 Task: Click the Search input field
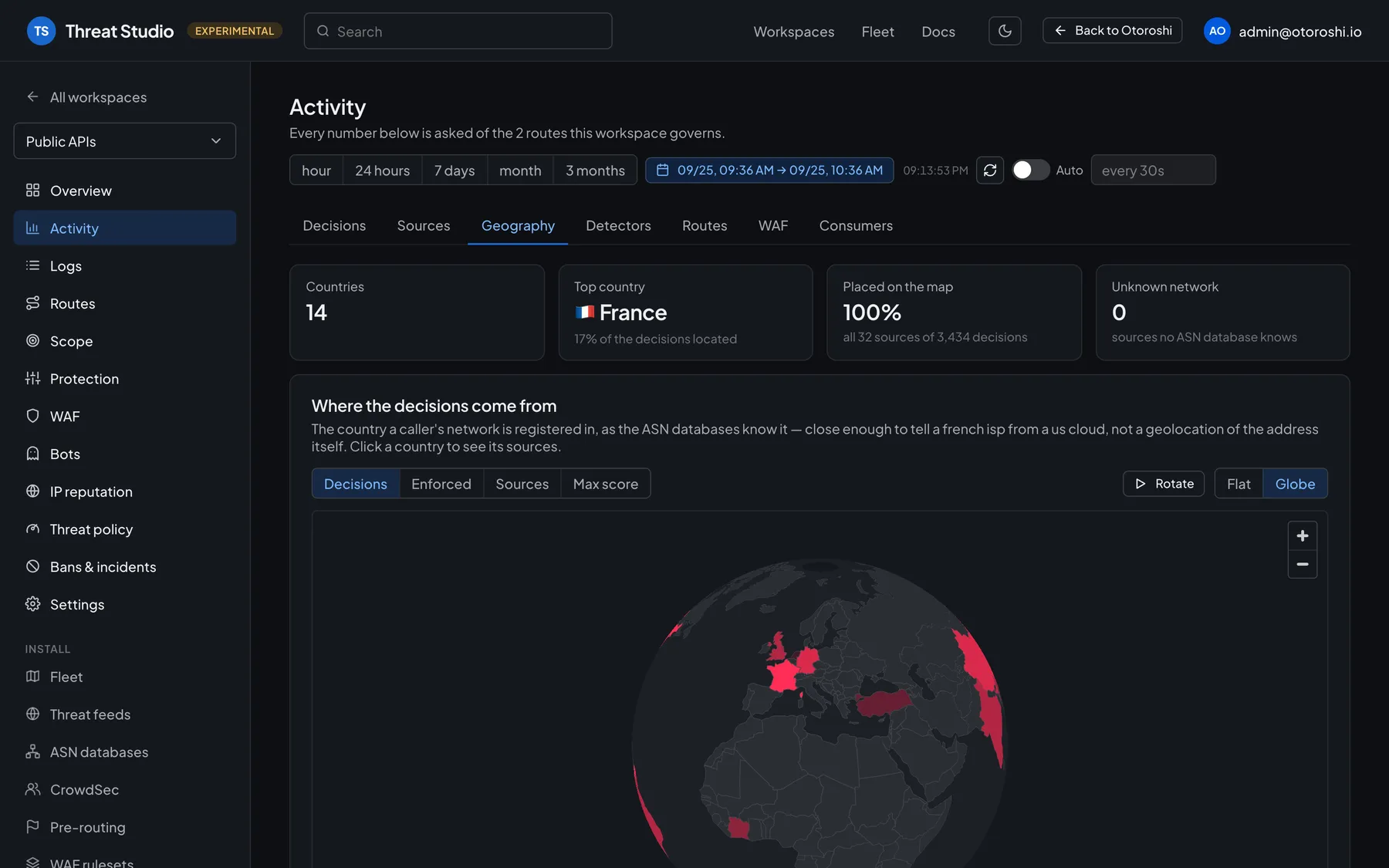(x=458, y=31)
